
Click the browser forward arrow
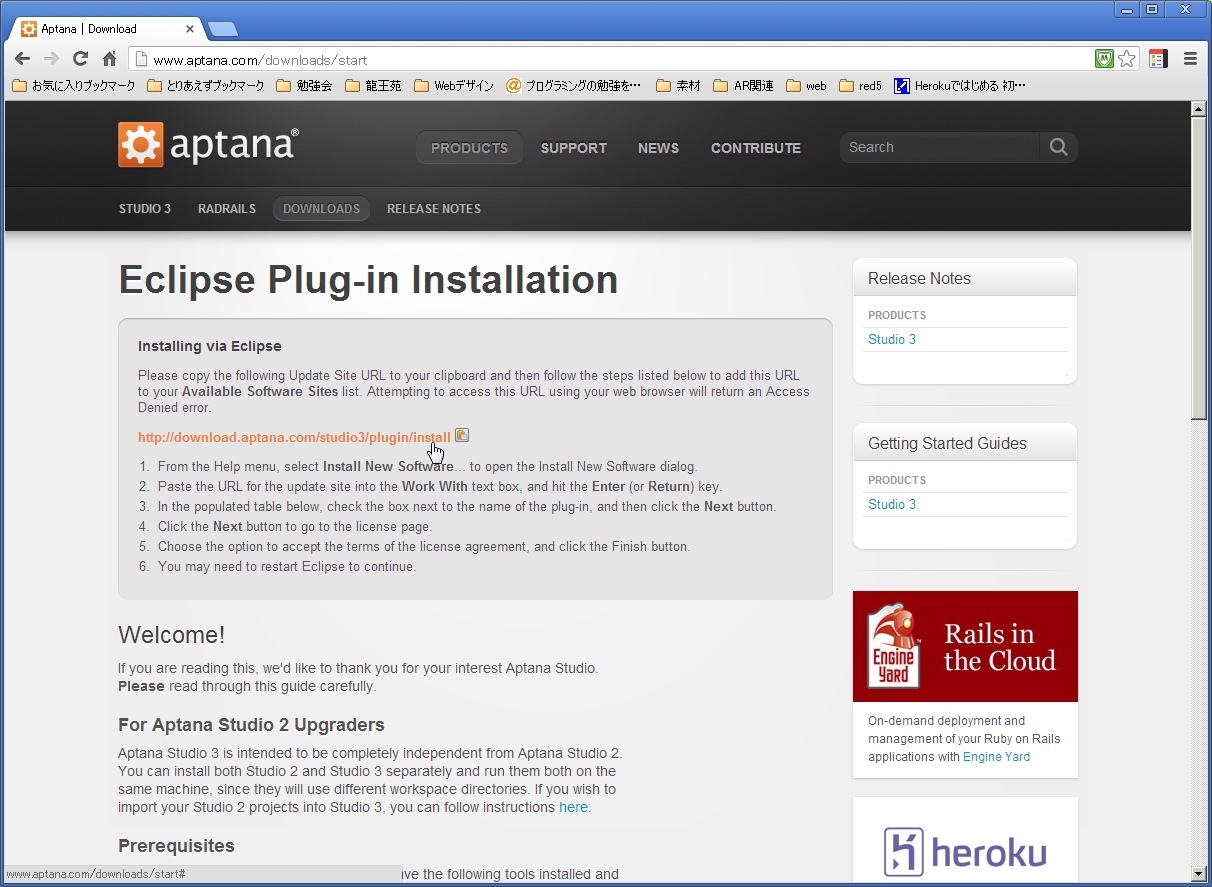(51, 59)
